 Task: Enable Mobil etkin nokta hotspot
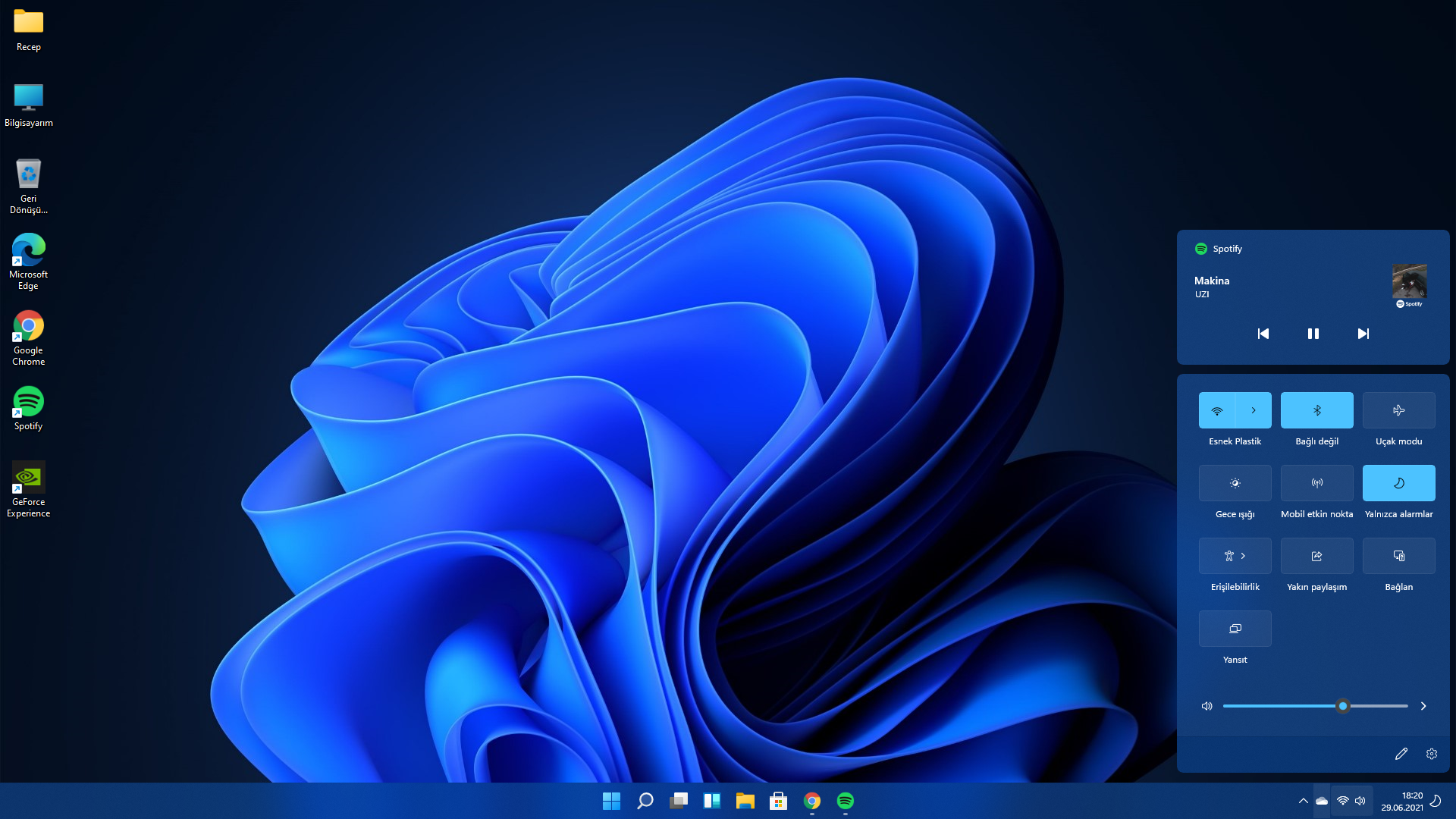1316,483
